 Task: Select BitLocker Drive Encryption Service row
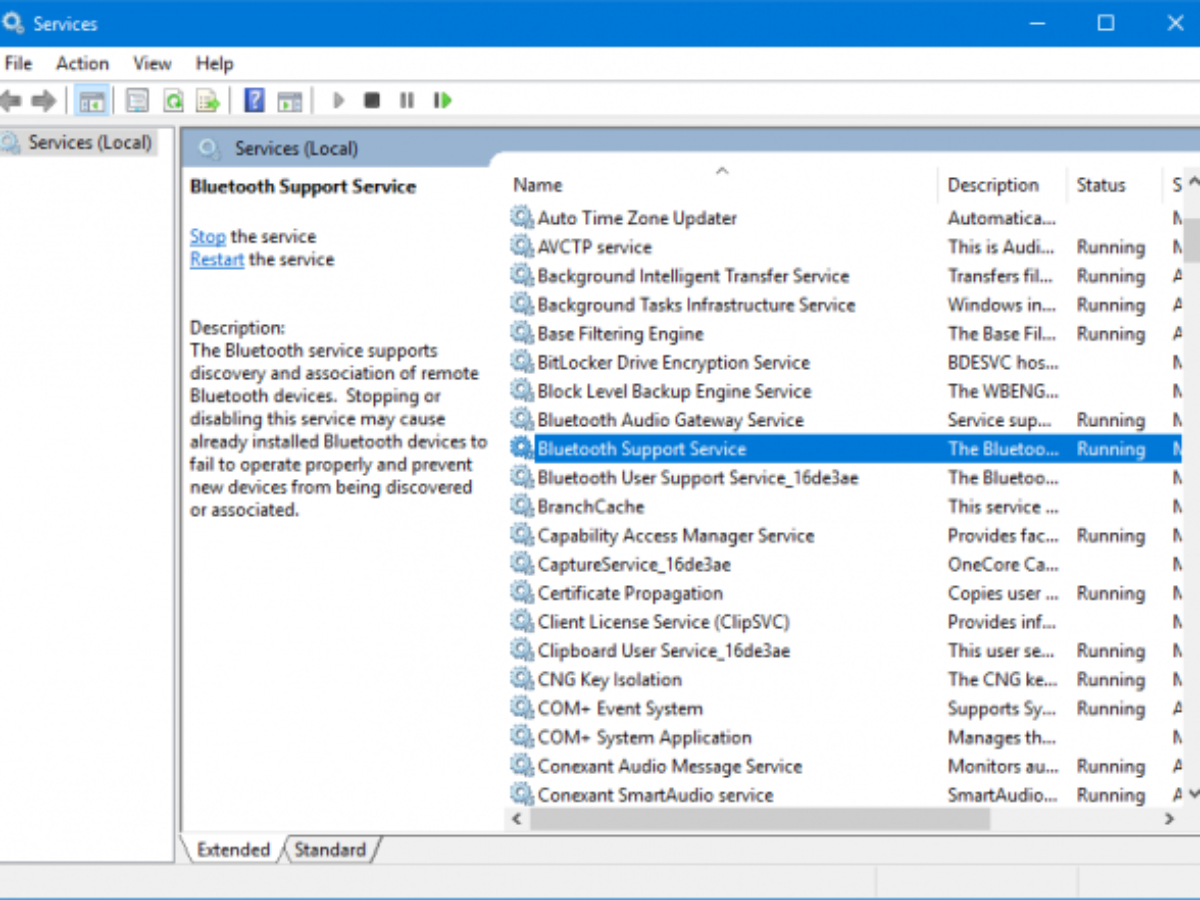[846, 363]
